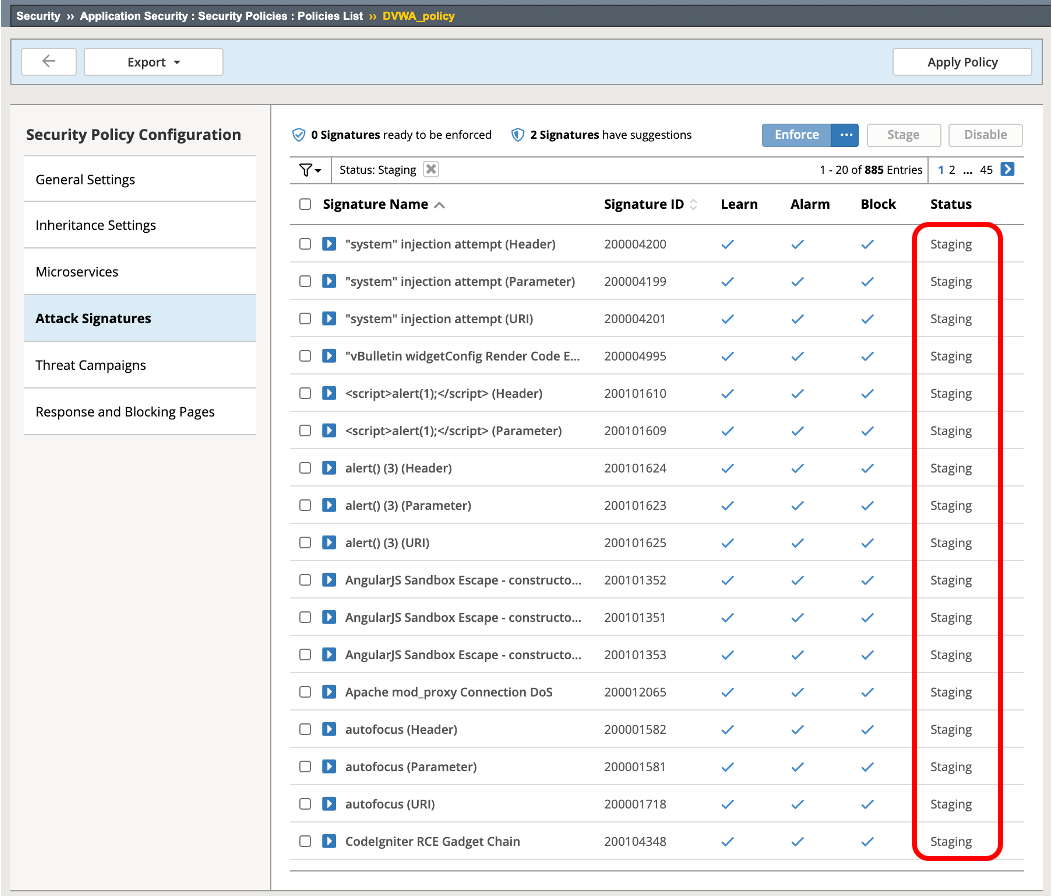Check "system" injection attempt (Parameter) row
1052x896 pixels.
click(305, 281)
